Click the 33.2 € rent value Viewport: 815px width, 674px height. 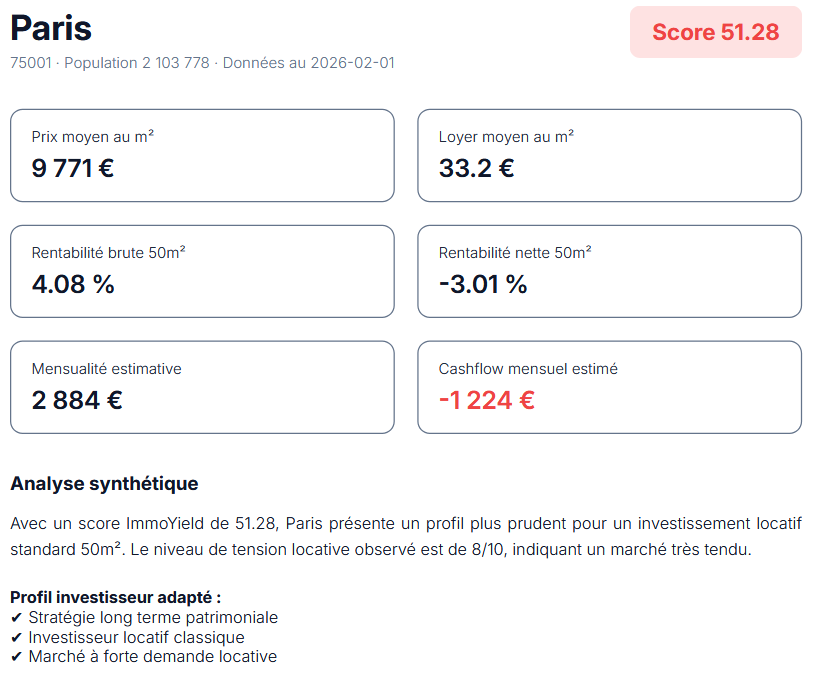point(476,168)
